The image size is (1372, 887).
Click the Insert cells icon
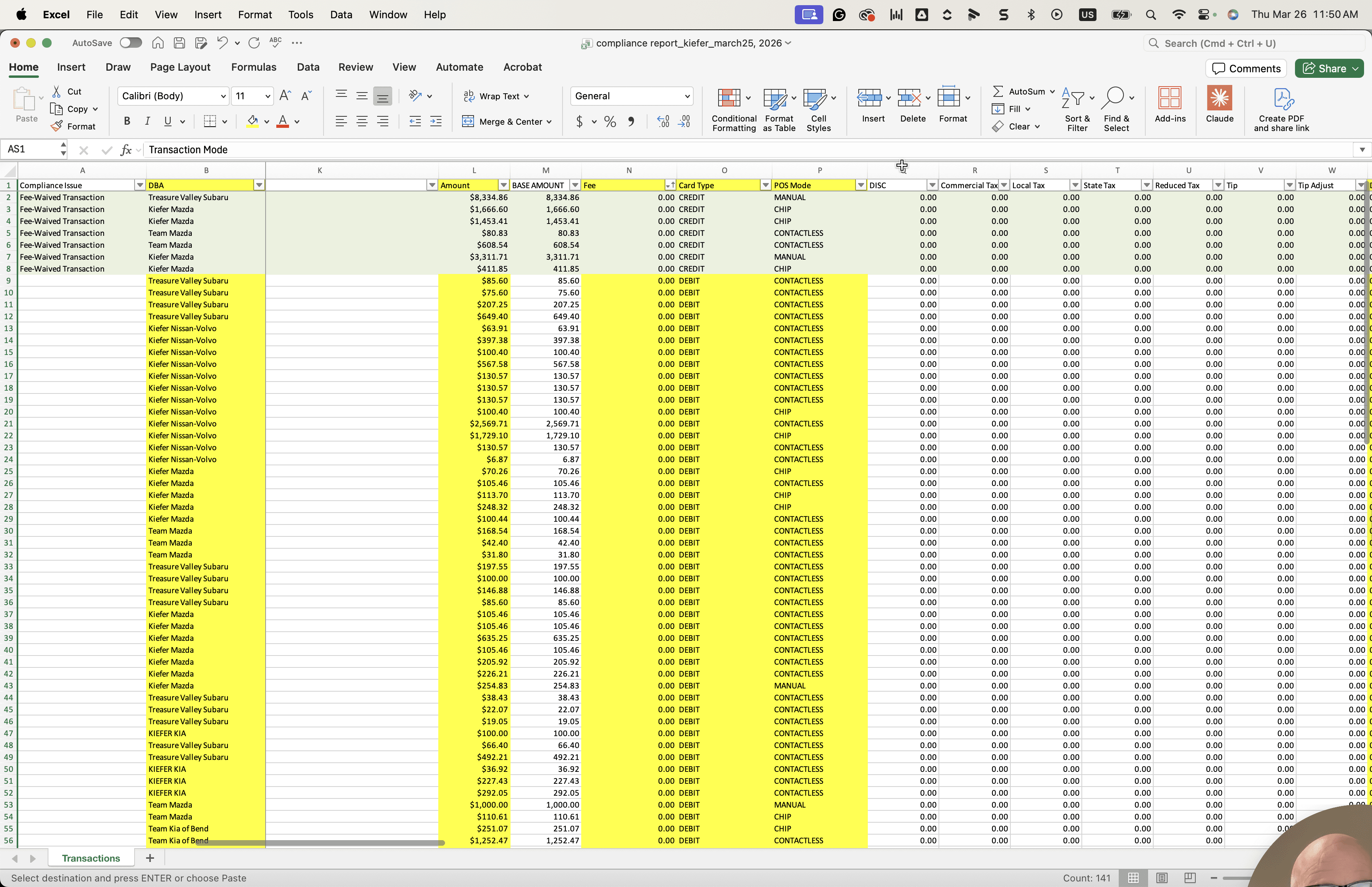click(869, 98)
